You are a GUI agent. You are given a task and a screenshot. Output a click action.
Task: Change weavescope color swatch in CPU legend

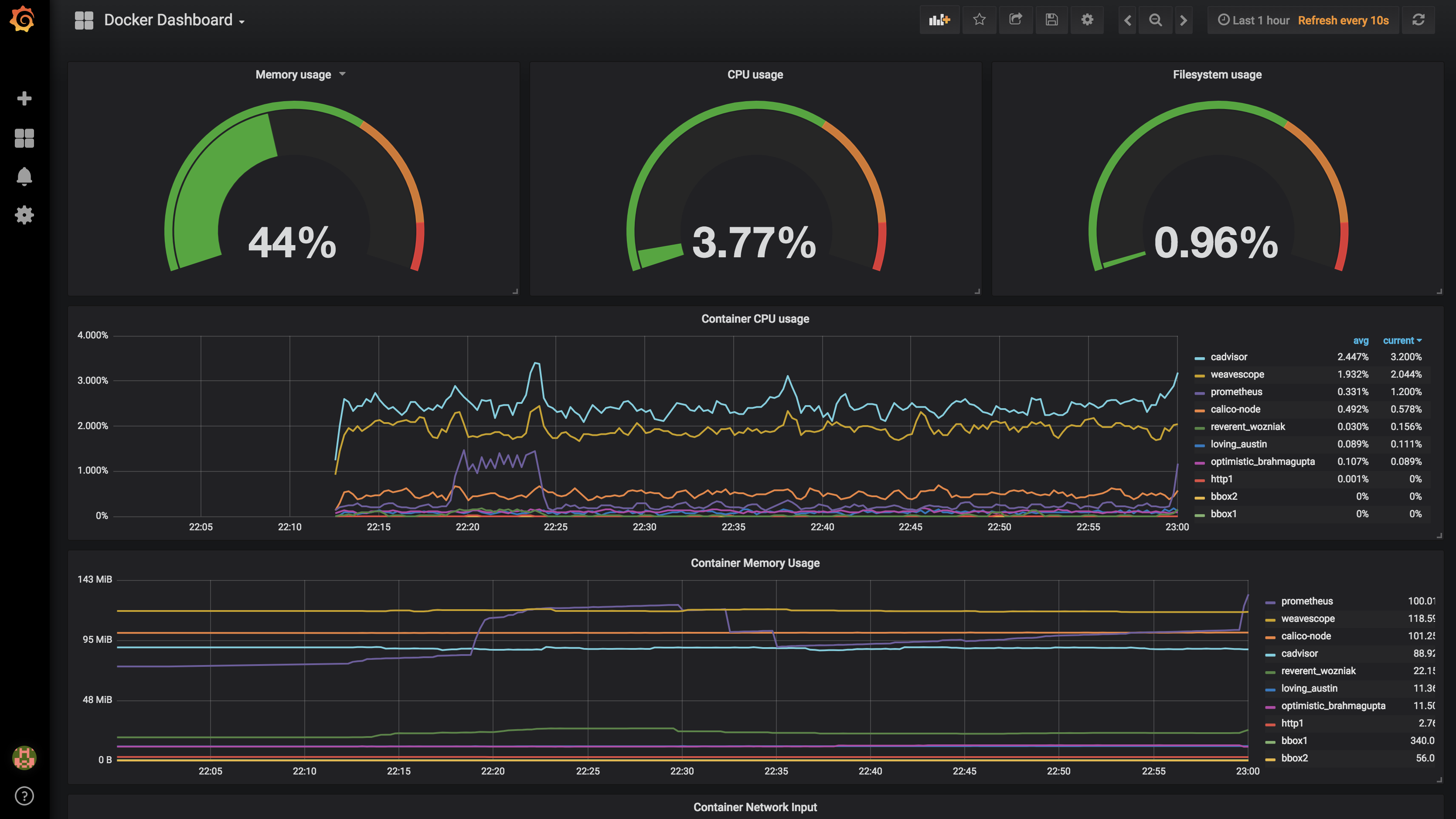pyautogui.click(x=1199, y=375)
